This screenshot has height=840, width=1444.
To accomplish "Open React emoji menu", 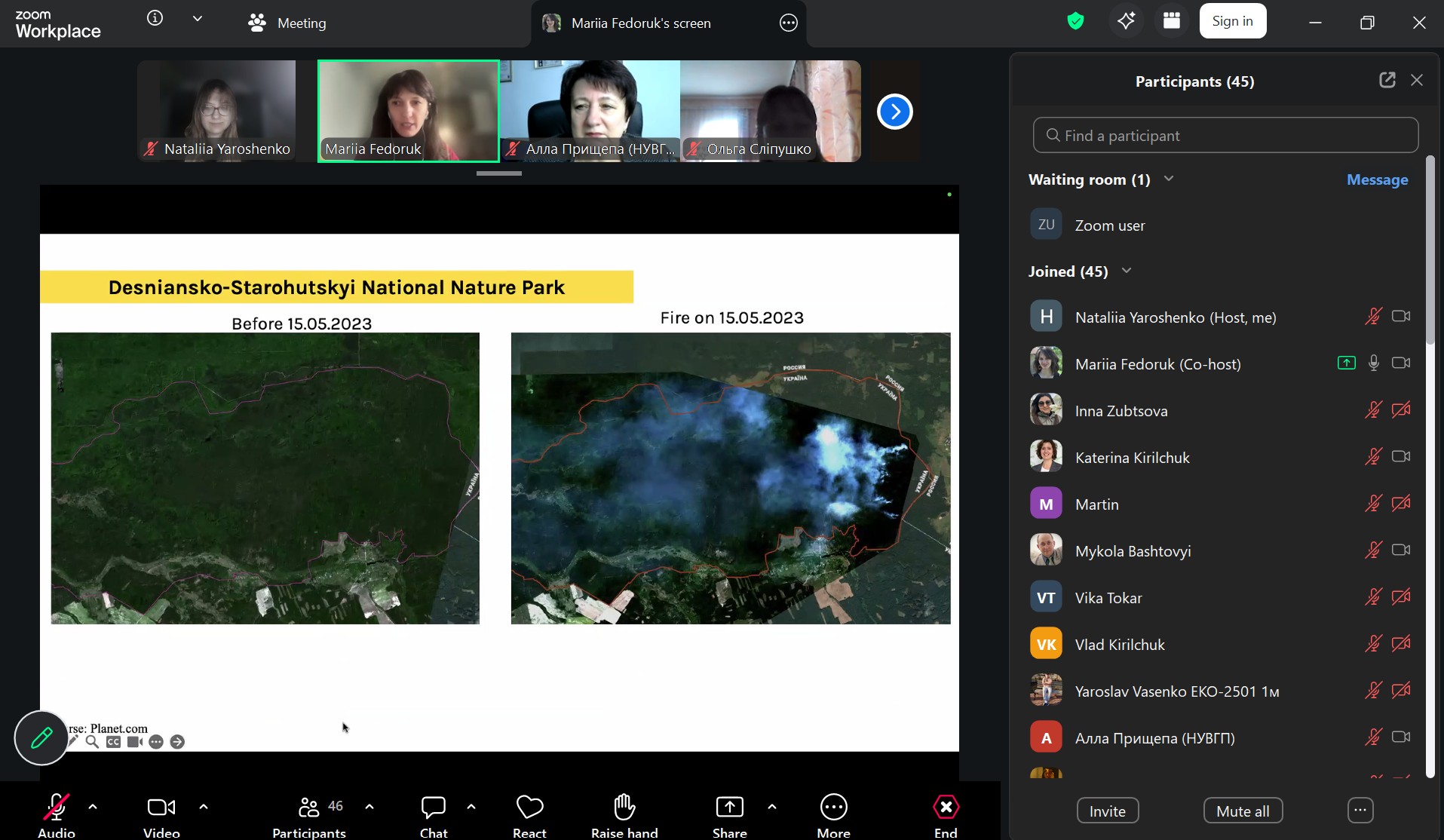I will (x=529, y=814).
